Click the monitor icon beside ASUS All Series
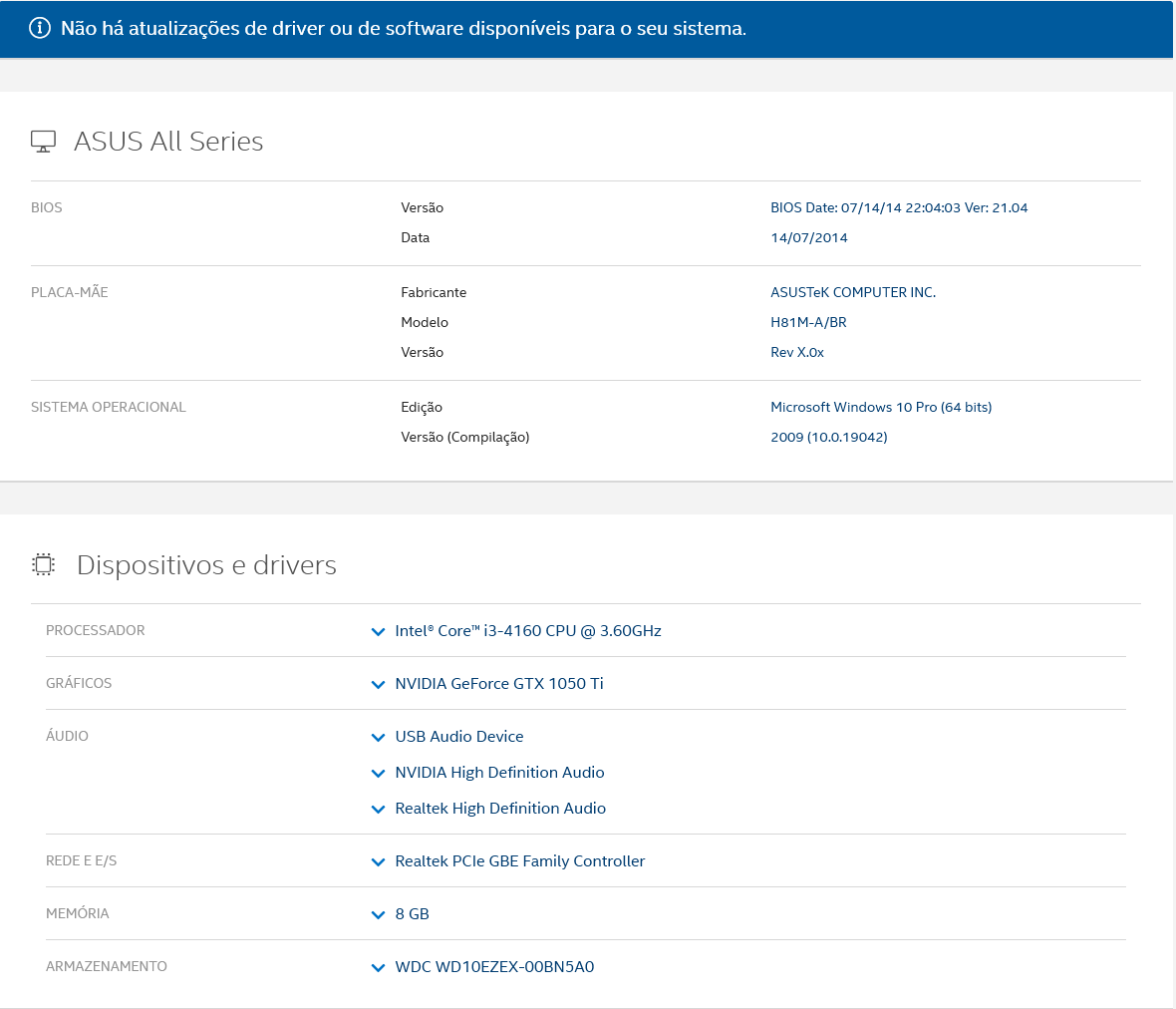 pyautogui.click(x=43, y=142)
